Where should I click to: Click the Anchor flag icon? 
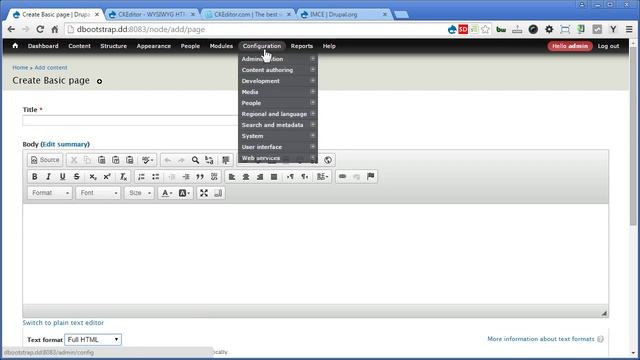[x=371, y=177]
